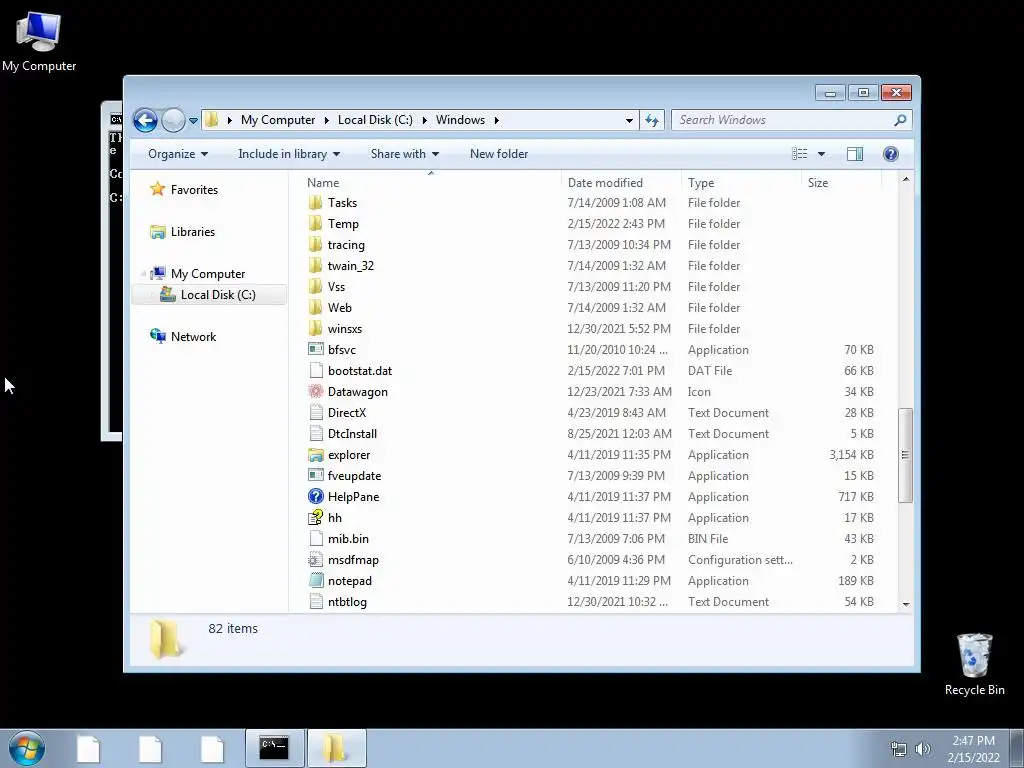This screenshot has width=1024, height=768.
Task: Open the Include in library menu
Action: pos(289,154)
